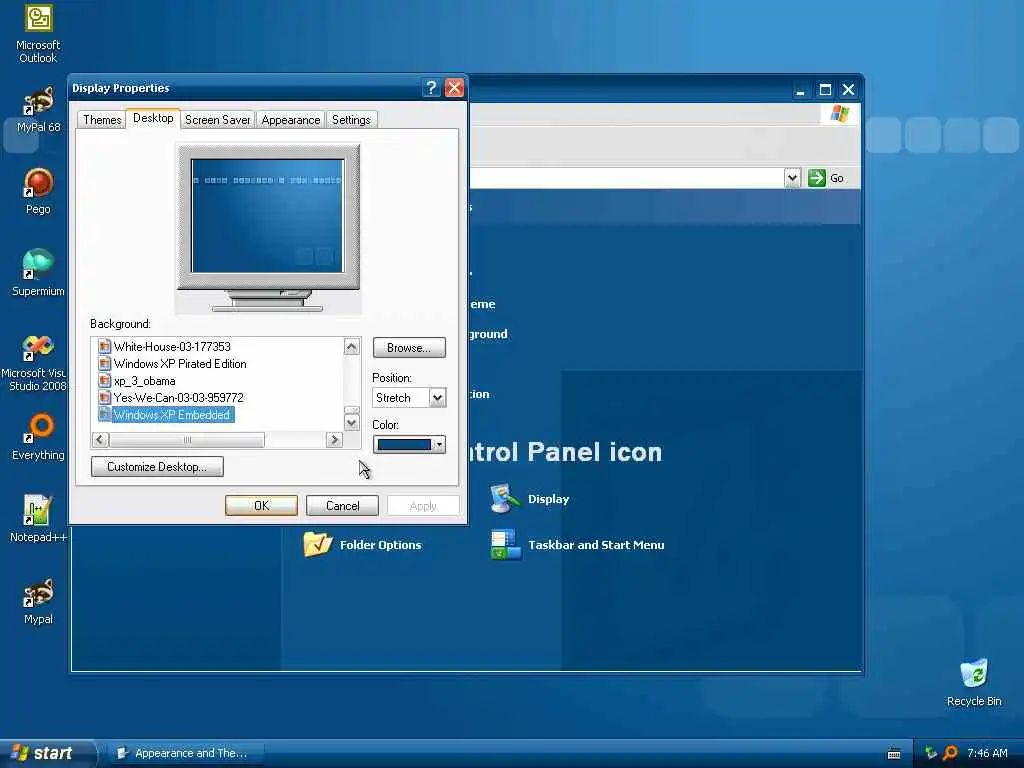
Task: Click Appearance and Themes taskbar button
Action: 185,753
